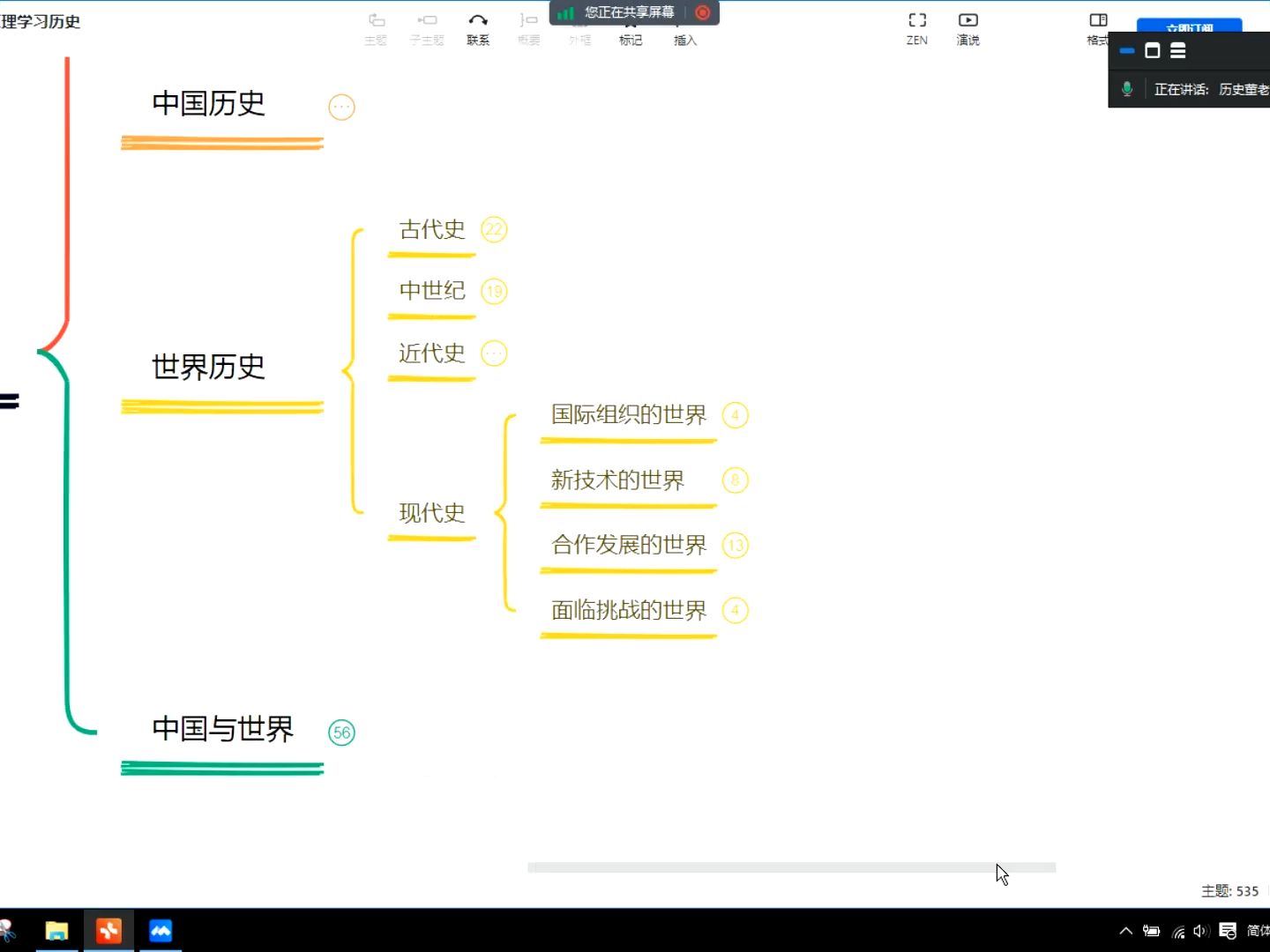
Task: Select the 中国历史 topic
Action: click(x=208, y=104)
